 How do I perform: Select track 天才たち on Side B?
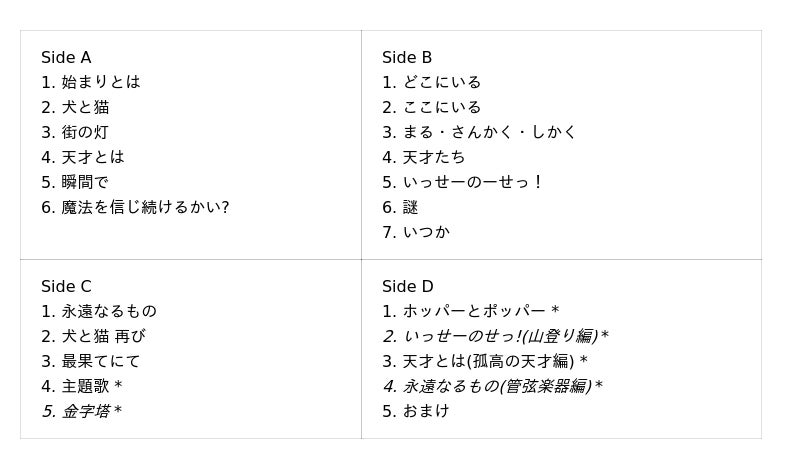click(x=433, y=158)
